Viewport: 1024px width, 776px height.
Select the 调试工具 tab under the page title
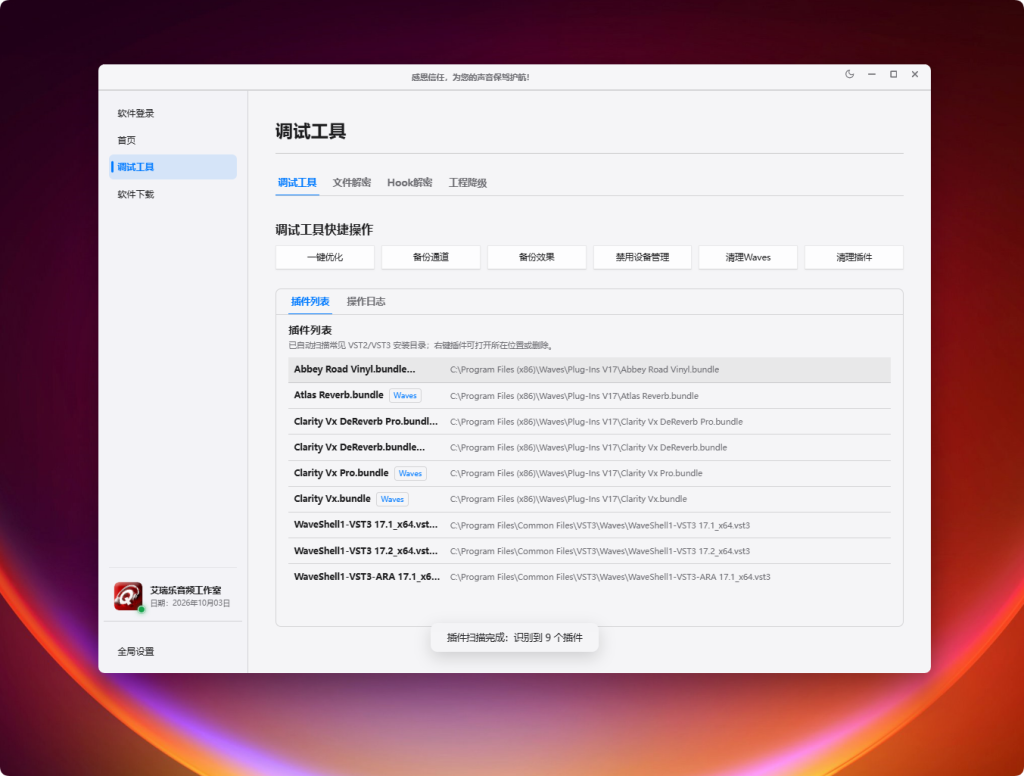297,183
